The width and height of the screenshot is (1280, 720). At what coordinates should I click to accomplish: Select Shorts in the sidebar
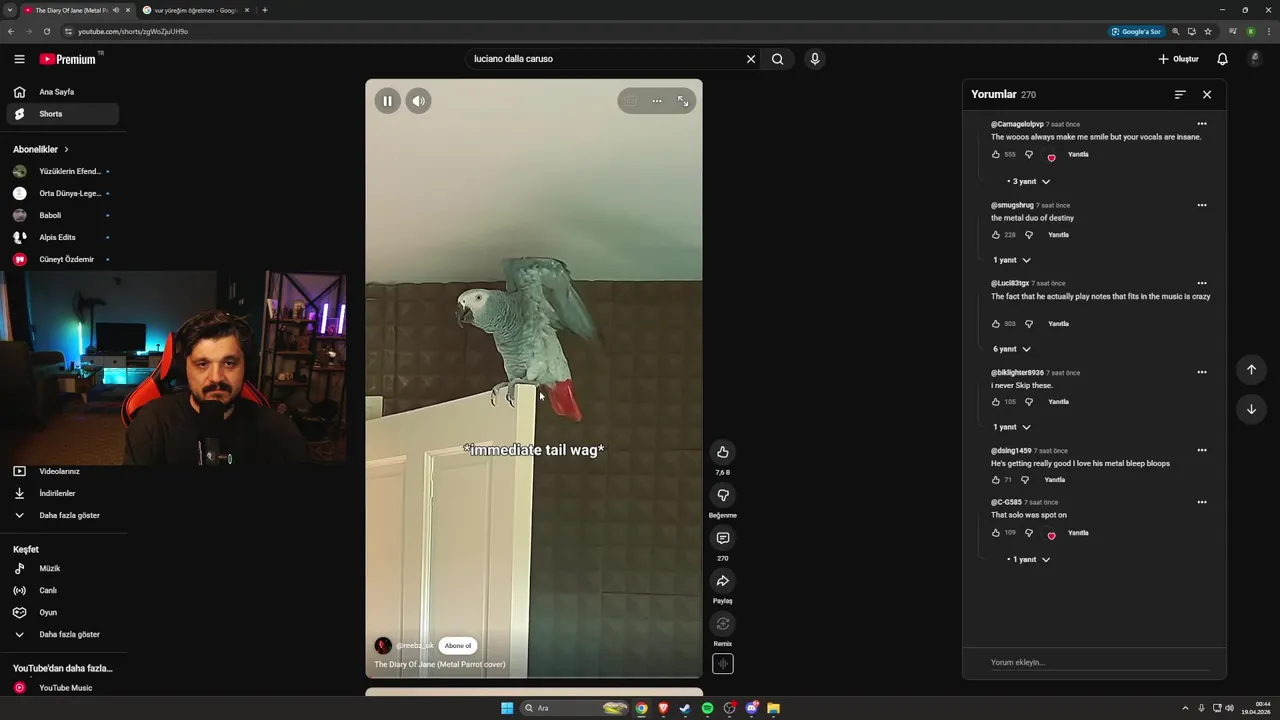[x=62, y=114]
